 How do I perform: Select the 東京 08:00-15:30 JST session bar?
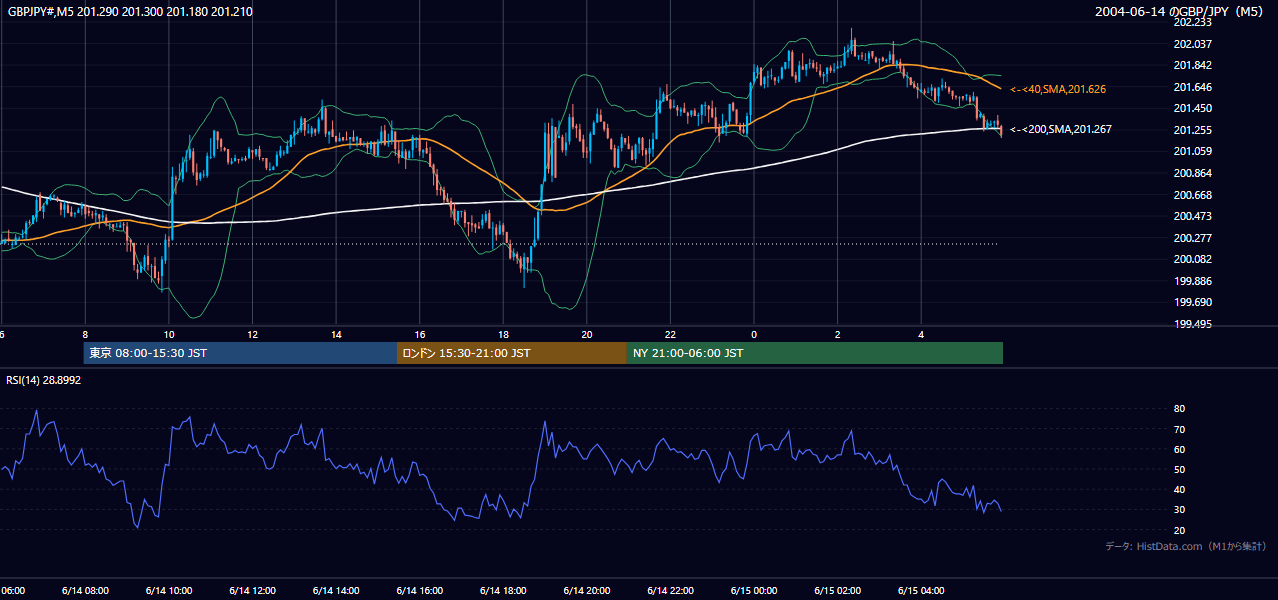point(240,353)
